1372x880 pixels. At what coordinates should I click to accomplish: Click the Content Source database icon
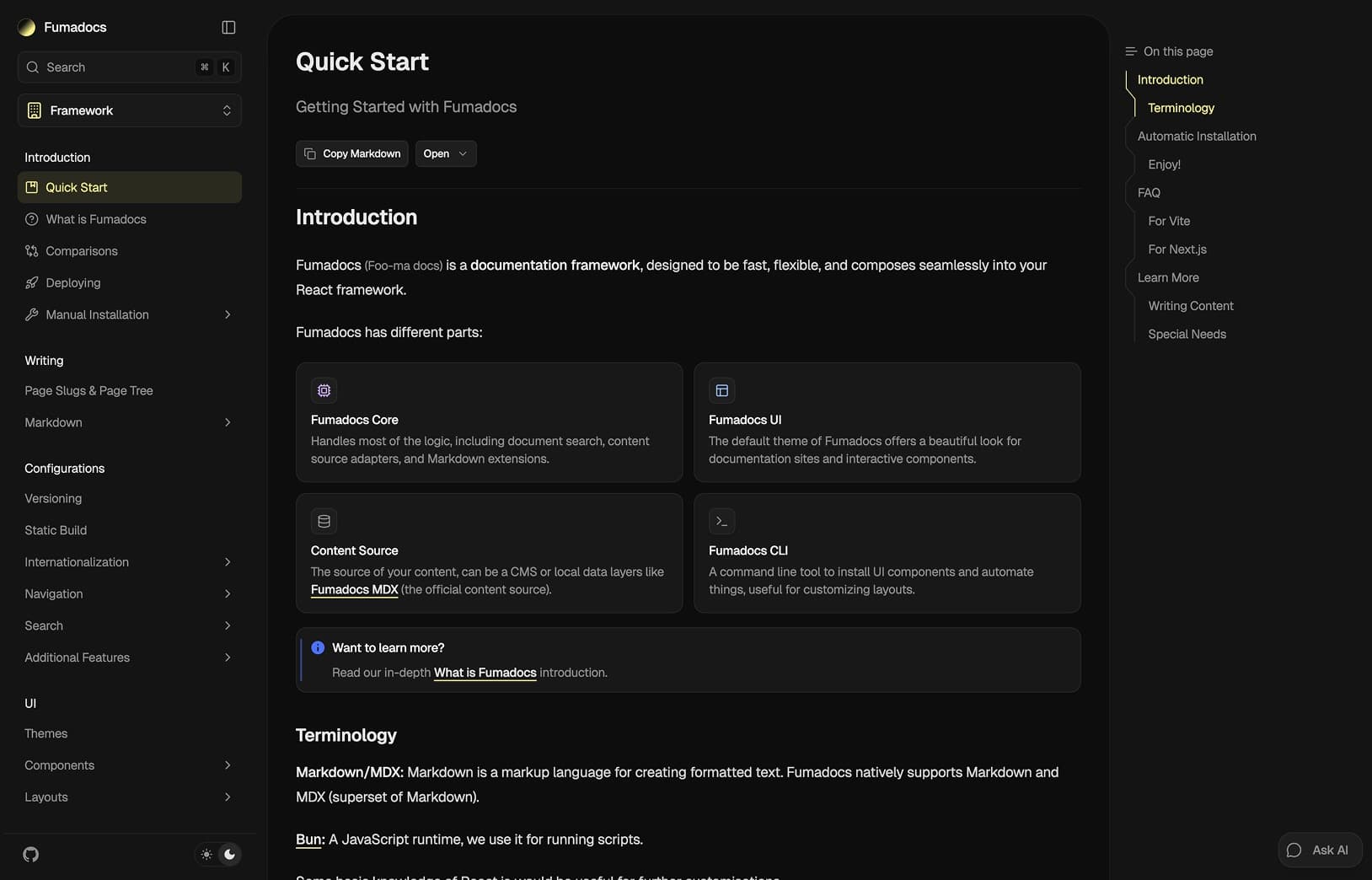click(x=324, y=521)
